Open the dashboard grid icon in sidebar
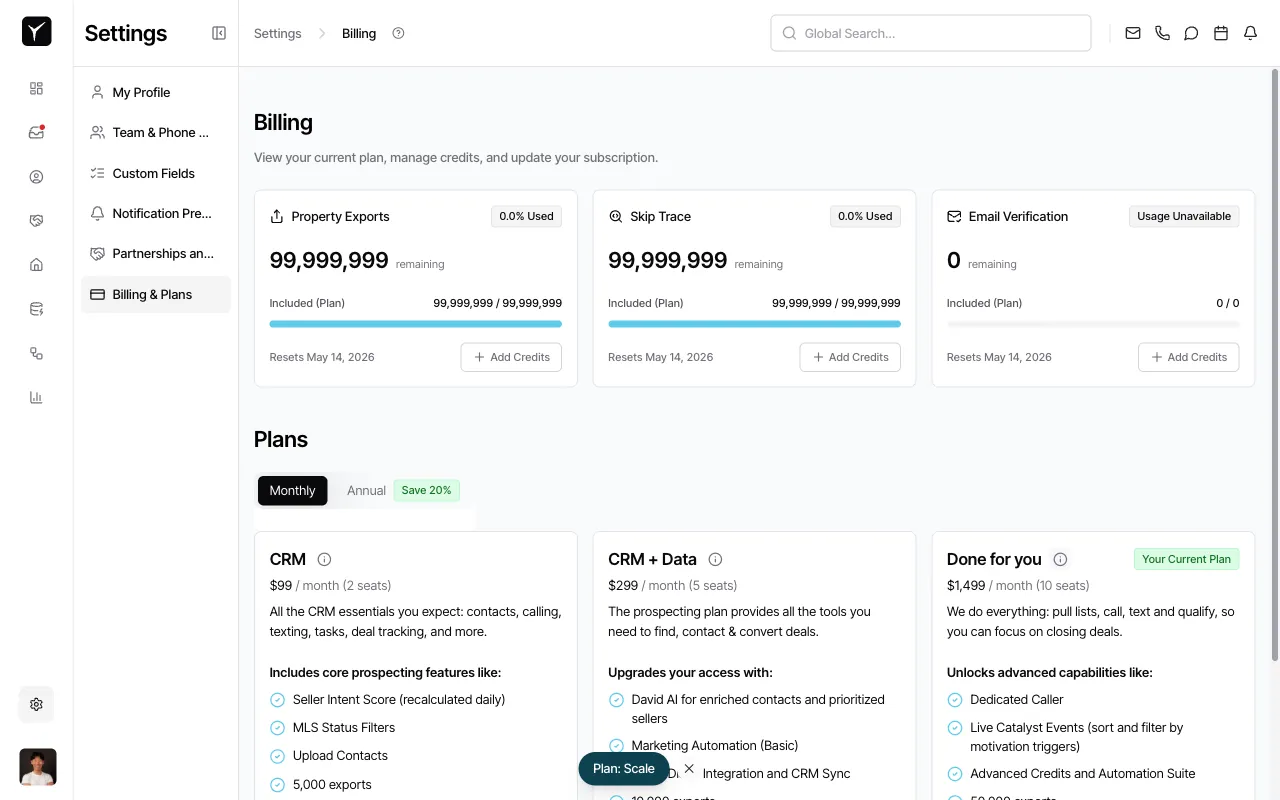This screenshot has height=800, width=1280. tap(36, 88)
